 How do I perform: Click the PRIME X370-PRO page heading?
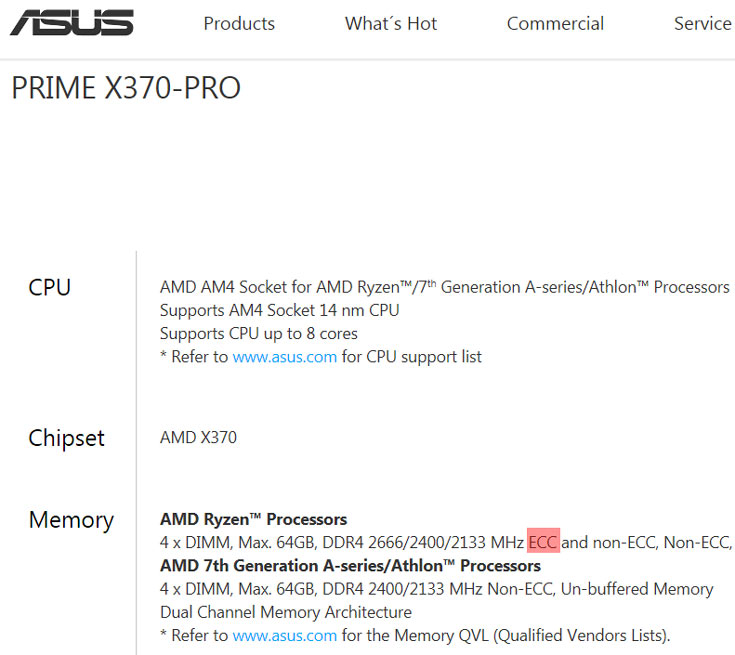(126, 89)
